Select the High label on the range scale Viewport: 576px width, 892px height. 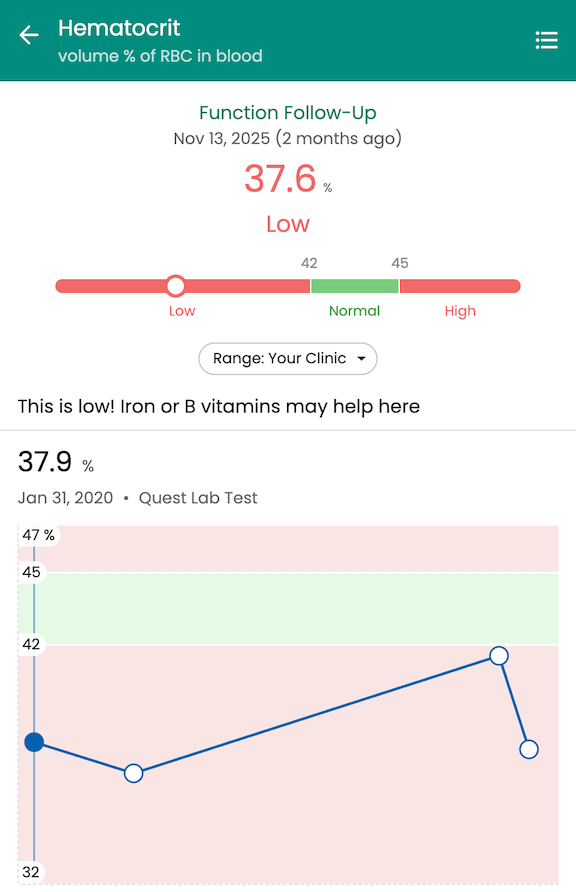point(460,311)
